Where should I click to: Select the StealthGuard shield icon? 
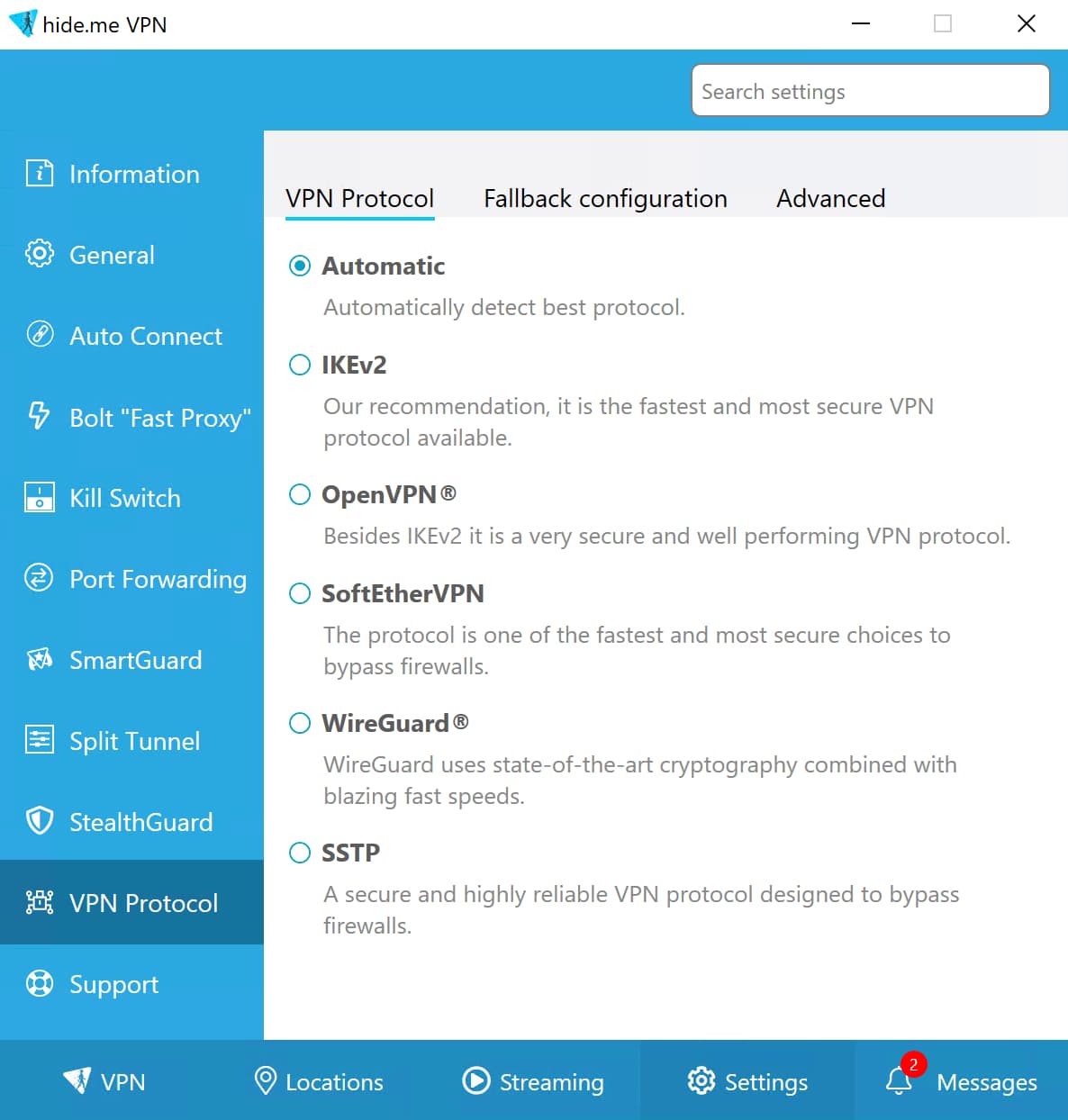click(x=40, y=821)
